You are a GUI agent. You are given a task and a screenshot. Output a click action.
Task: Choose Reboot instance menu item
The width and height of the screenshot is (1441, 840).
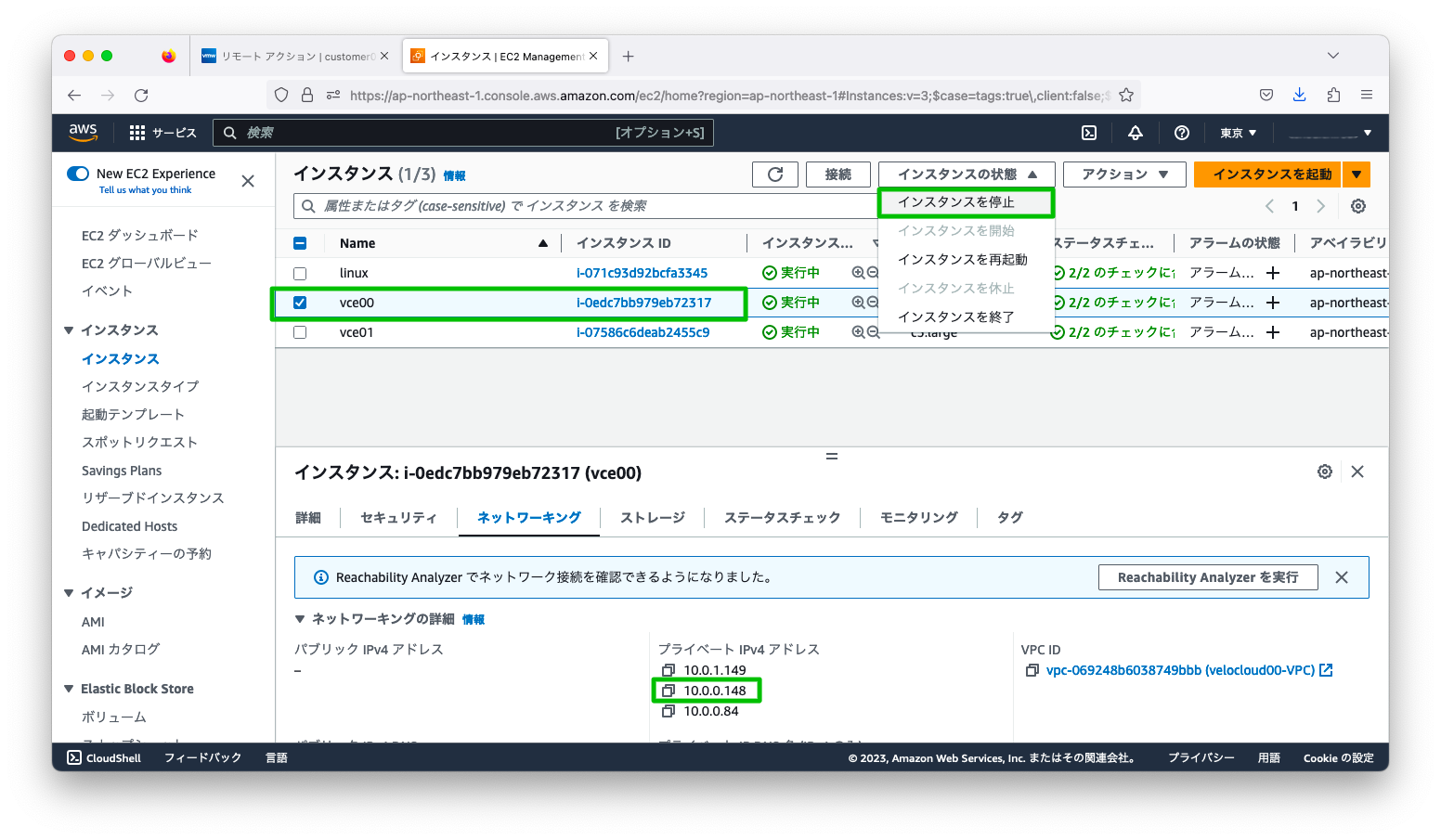click(966, 260)
